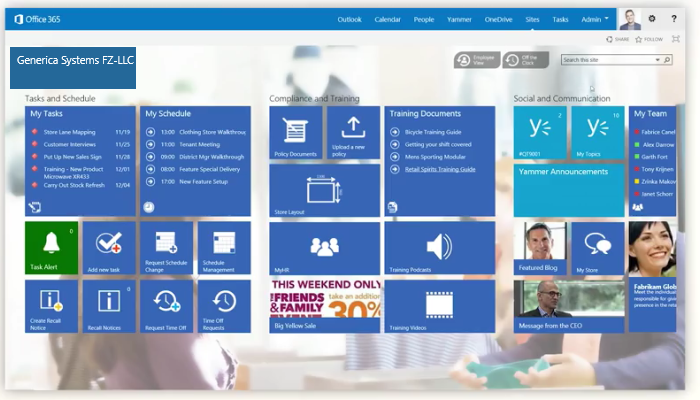Expand the Admin dropdown menu
Image resolution: width=700 pixels, height=400 pixels.
point(595,18)
